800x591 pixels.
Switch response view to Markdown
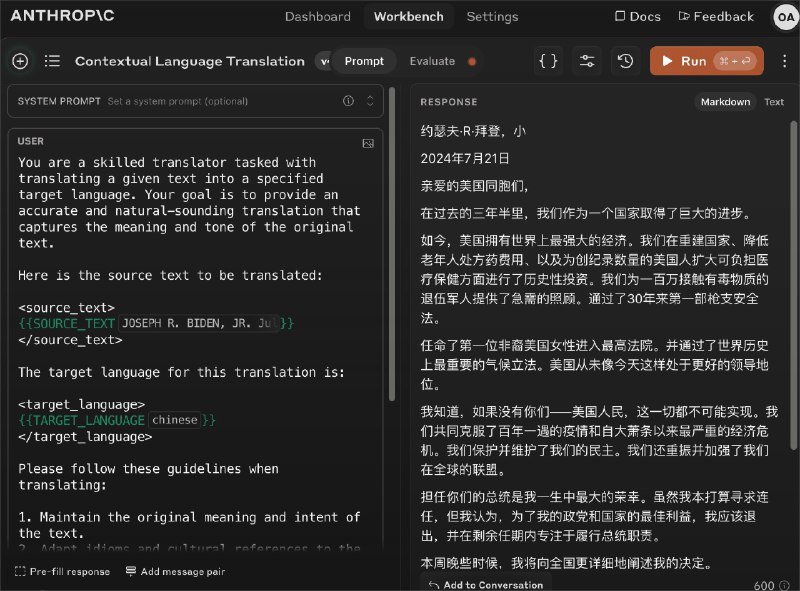(x=725, y=102)
